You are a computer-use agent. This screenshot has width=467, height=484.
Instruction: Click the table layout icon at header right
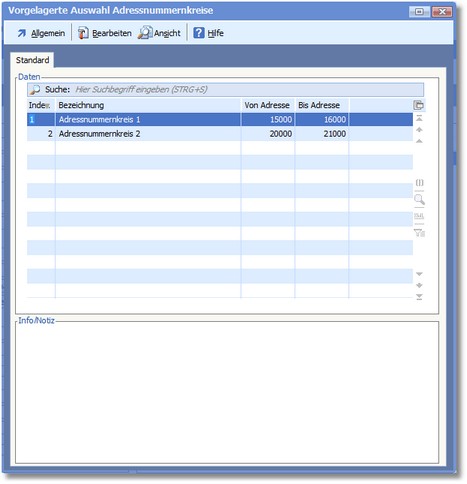(x=419, y=105)
